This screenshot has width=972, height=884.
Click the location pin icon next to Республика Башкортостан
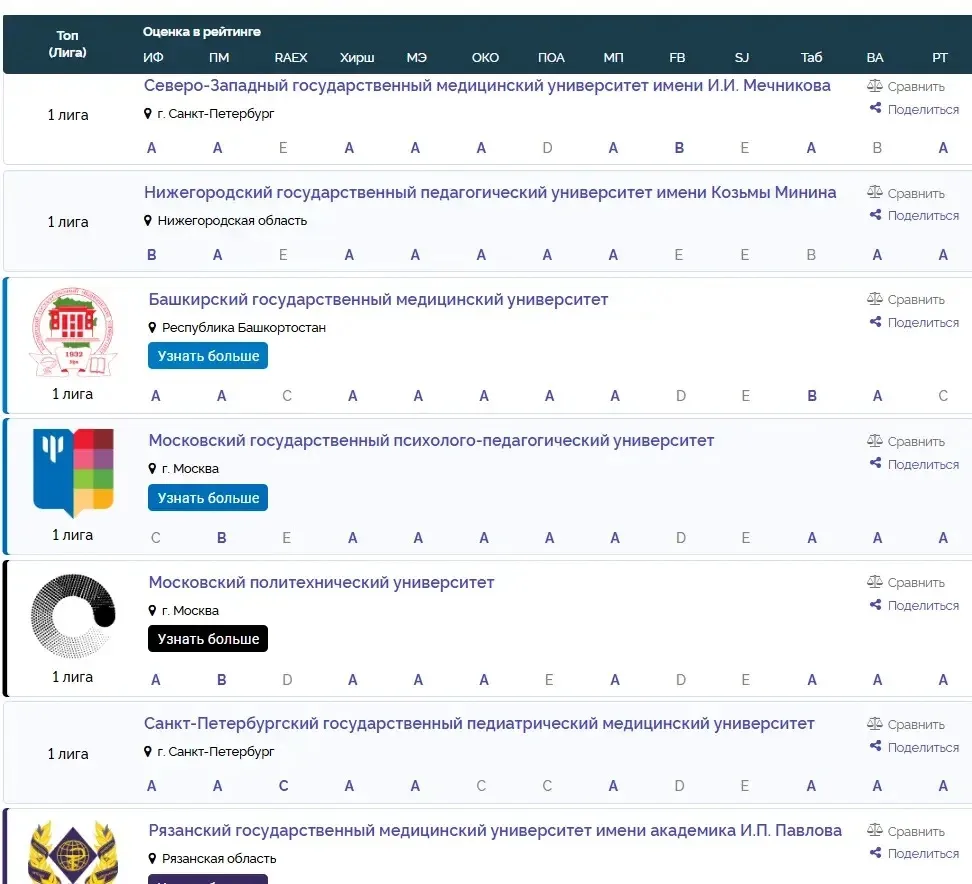[153, 328]
